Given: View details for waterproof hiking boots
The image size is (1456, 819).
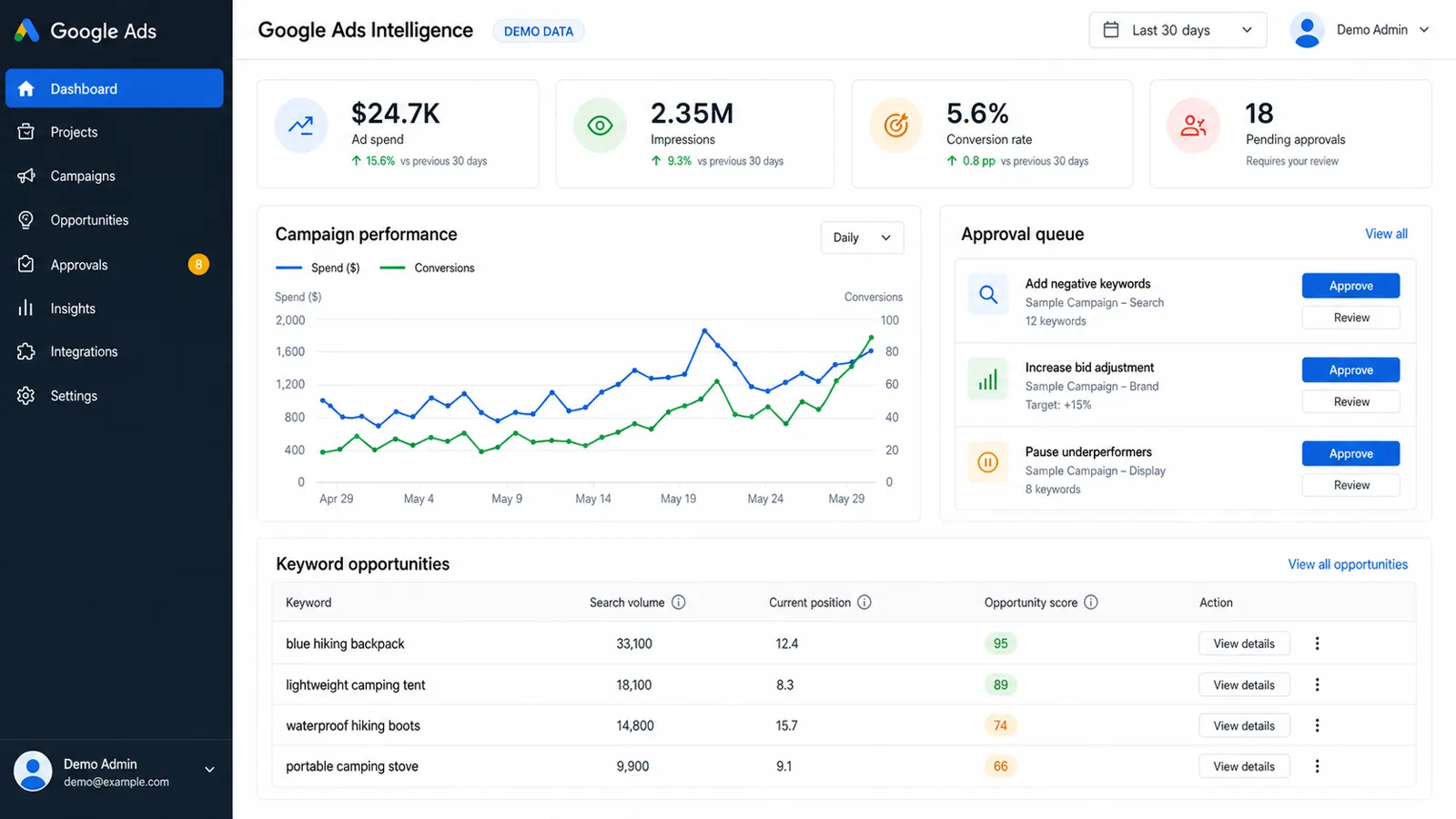Looking at the screenshot, I should (x=1244, y=725).
